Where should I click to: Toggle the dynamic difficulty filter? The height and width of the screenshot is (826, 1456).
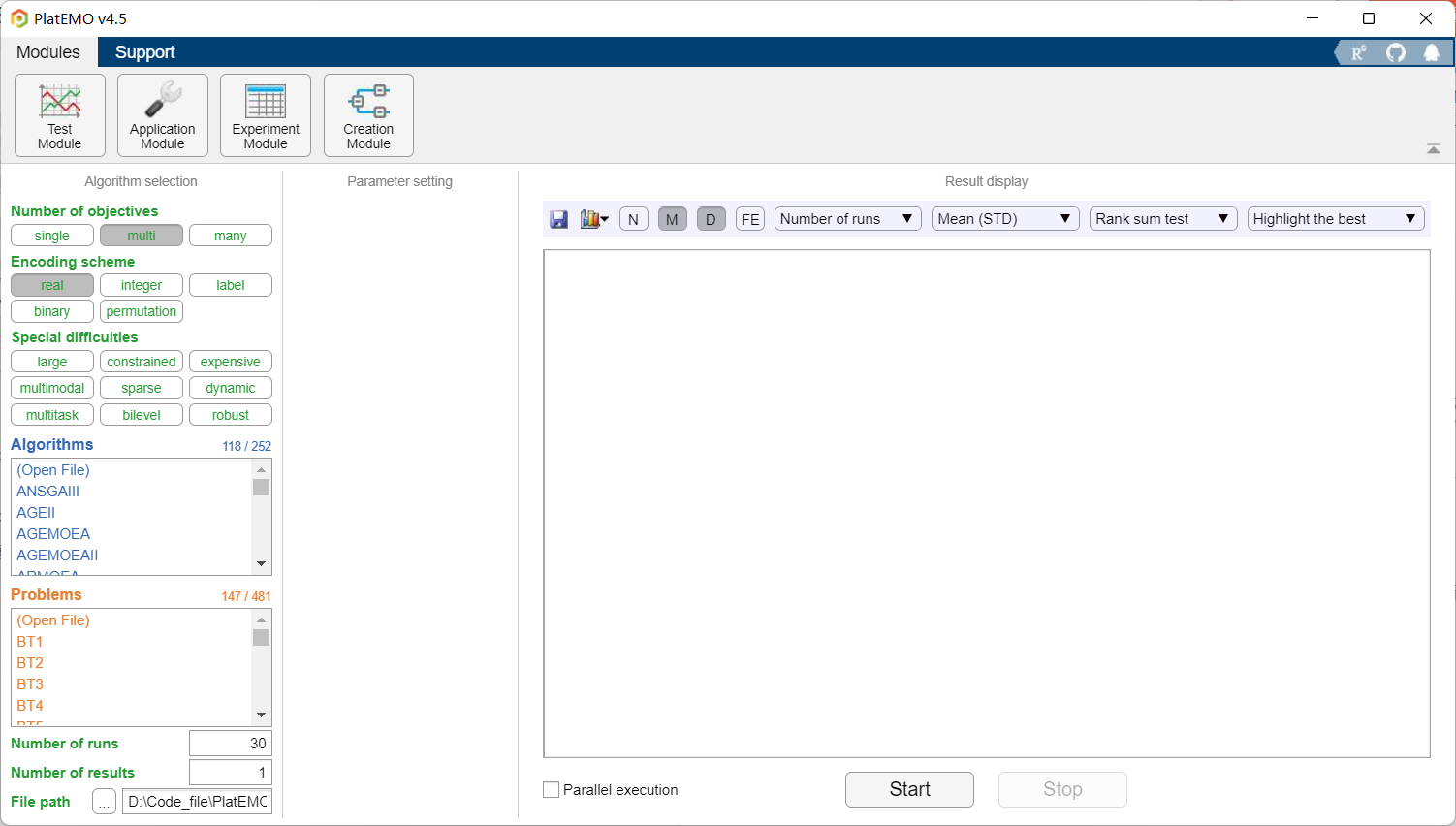[x=231, y=388]
